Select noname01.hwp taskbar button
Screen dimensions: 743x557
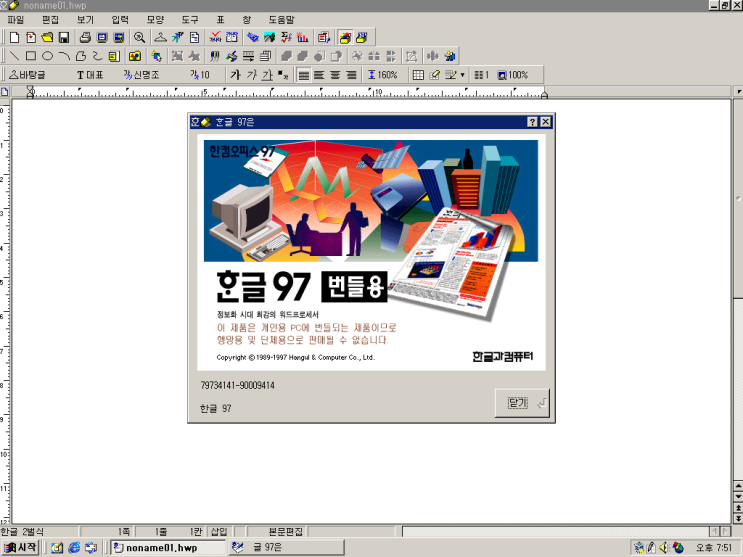168,548
